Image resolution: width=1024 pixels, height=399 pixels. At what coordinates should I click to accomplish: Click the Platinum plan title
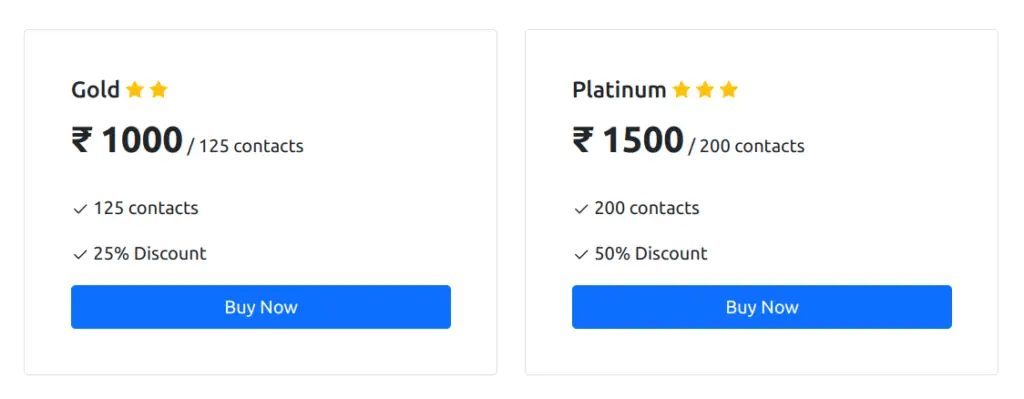[x=619, y=89]
